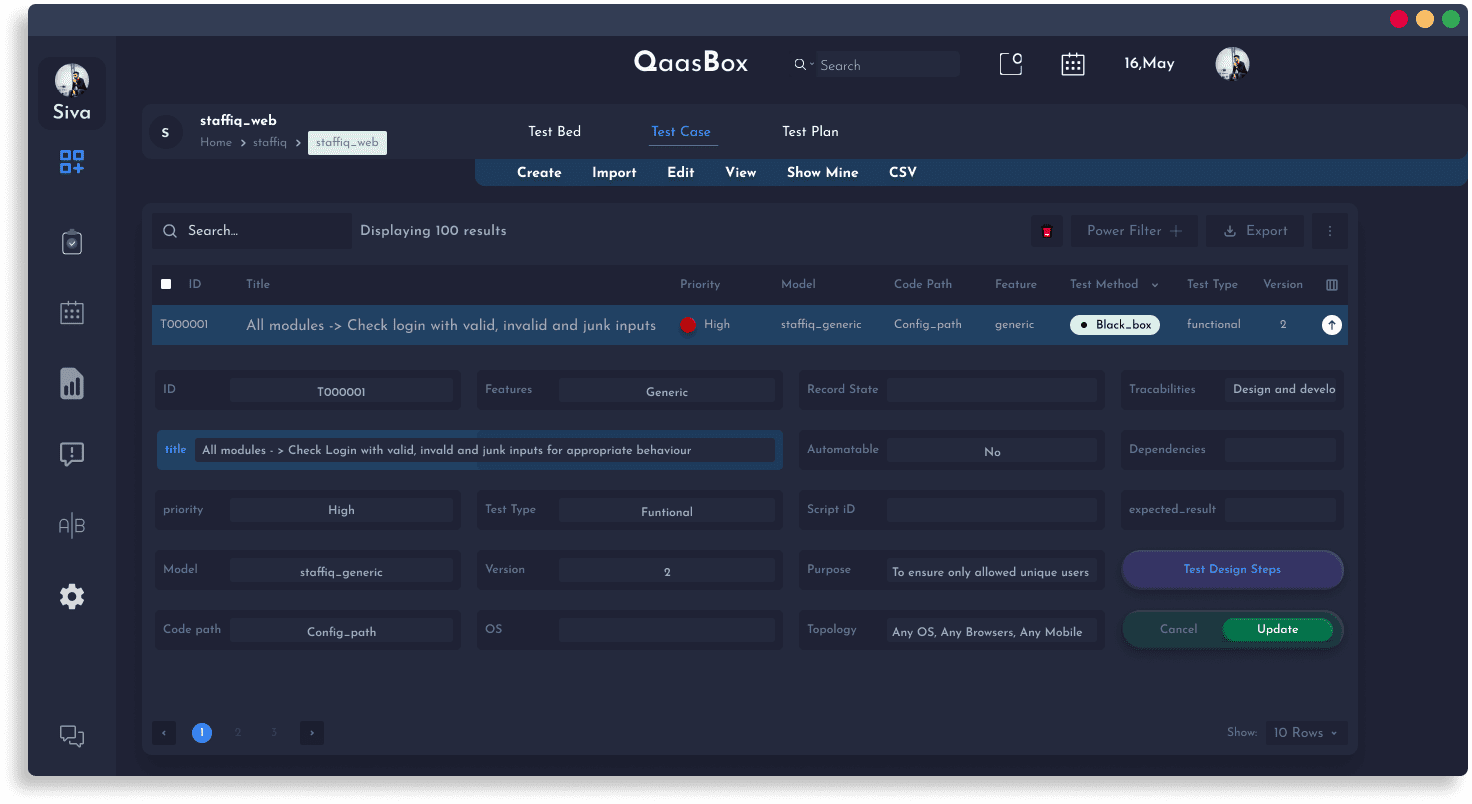
Task: Open the user avatar in top header
Action: pyautogui.click(x=1232, y=64)
